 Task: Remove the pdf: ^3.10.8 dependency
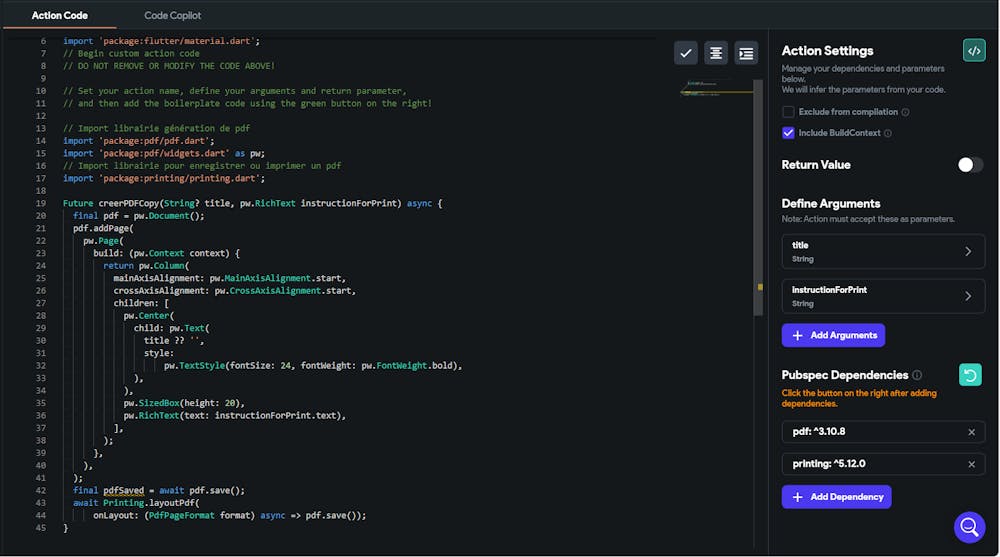point(971,432)
